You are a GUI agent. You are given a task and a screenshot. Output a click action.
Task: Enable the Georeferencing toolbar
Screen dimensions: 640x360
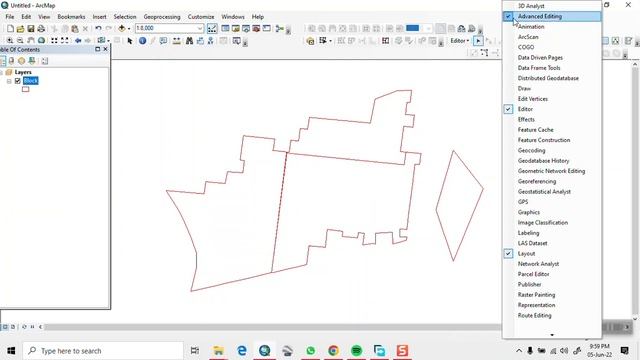(x=552, y=181)
